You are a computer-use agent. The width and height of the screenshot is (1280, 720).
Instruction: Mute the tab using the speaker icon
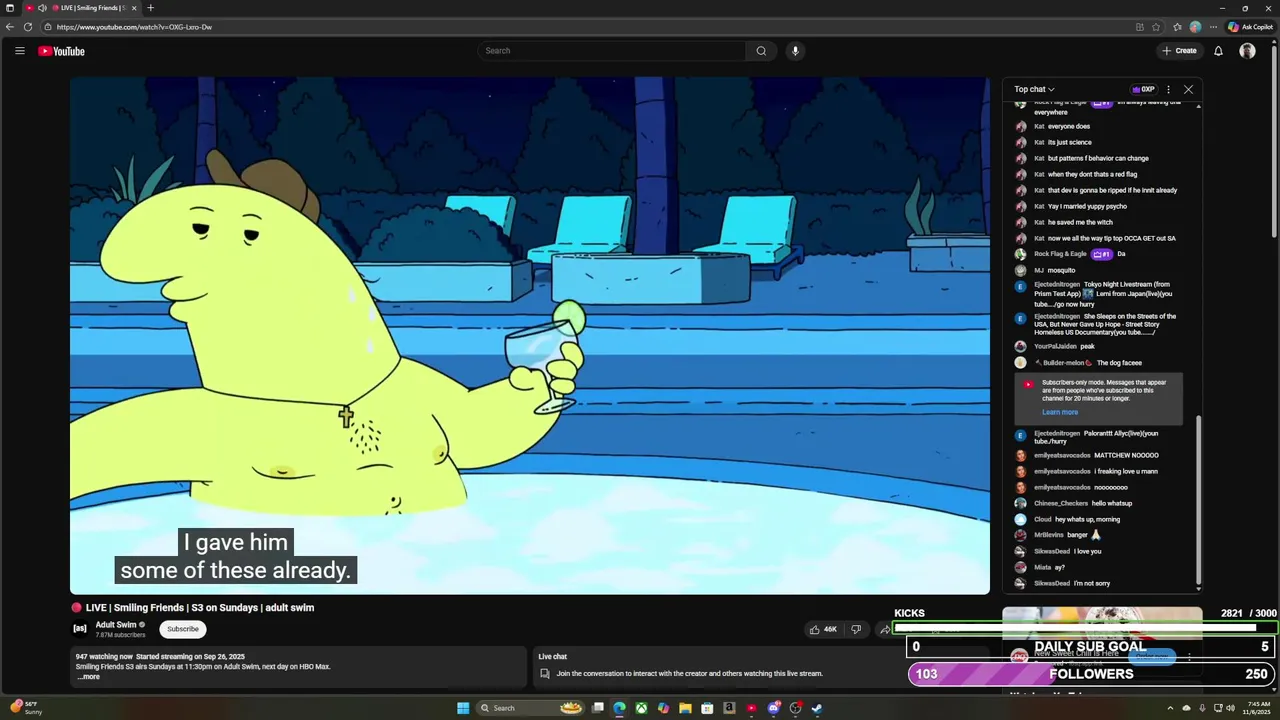pos(42,8)
